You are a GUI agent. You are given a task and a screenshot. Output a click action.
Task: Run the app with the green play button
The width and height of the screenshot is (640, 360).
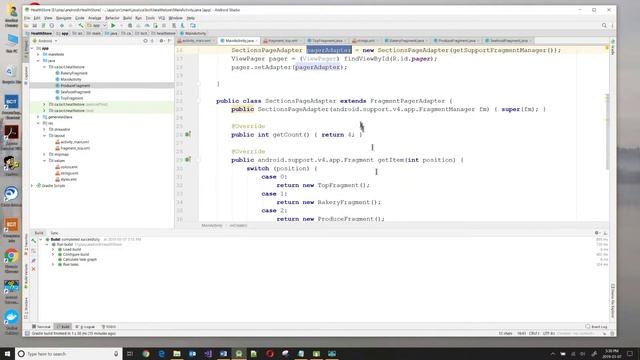click(x=113, y=25)
